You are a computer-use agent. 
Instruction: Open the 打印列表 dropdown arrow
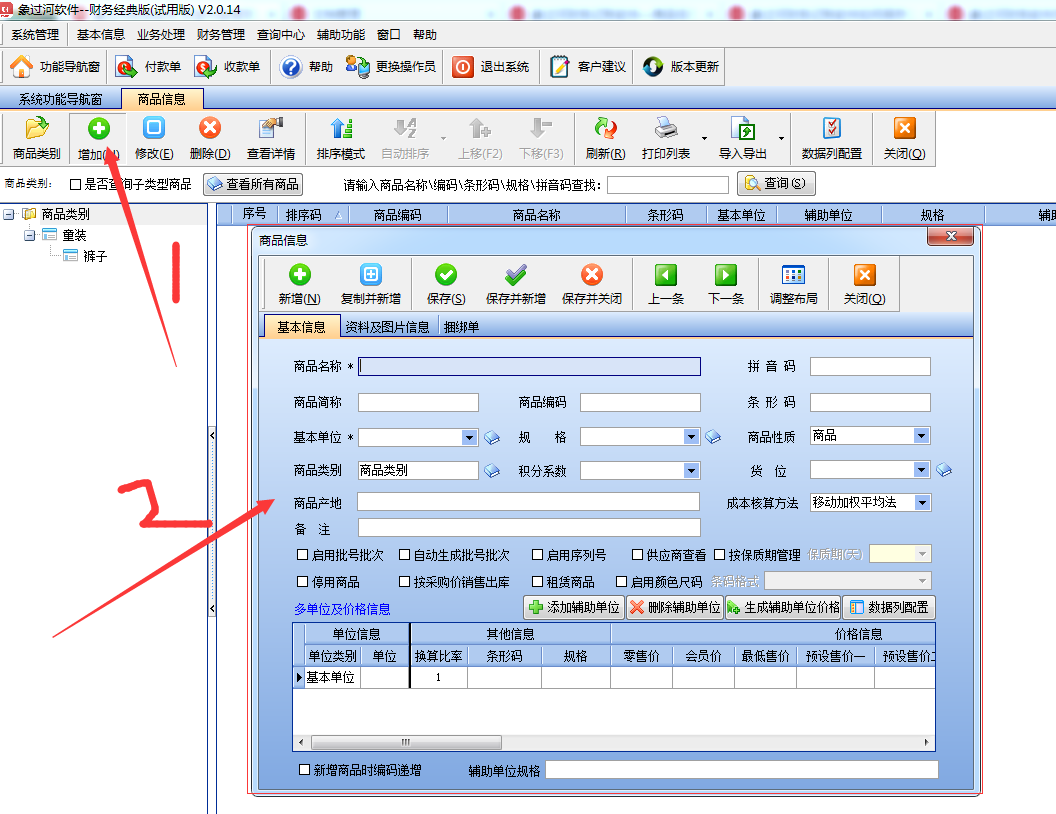[704, 138]
